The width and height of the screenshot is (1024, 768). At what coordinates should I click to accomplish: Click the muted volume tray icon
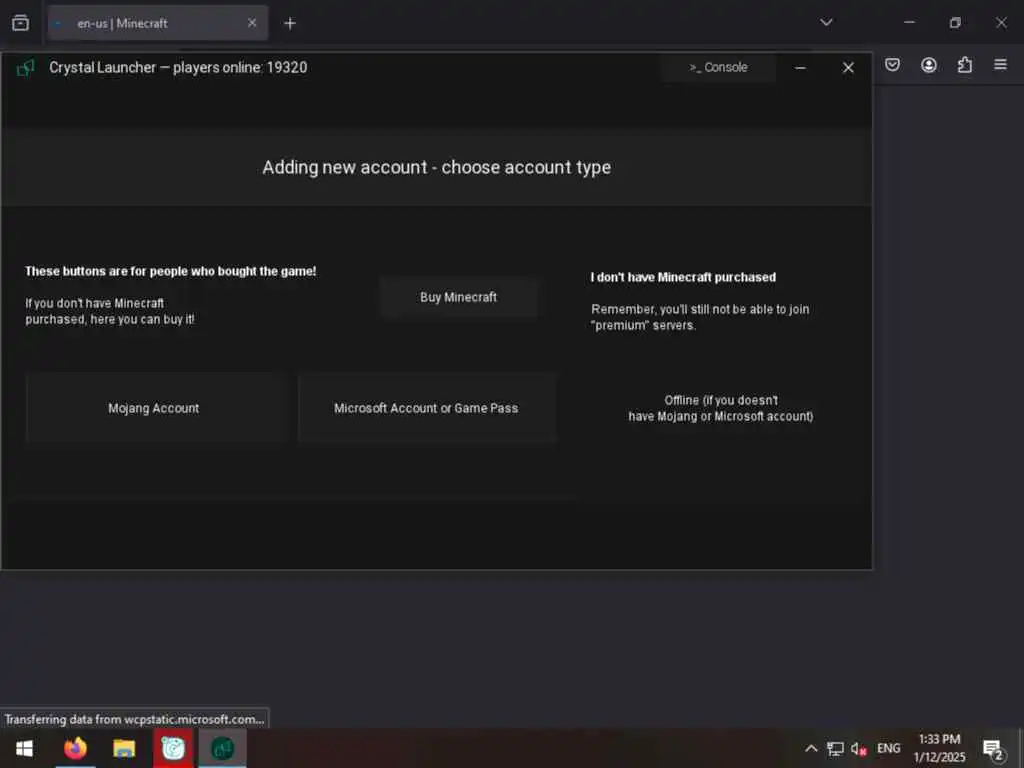[x=858, y=748]
